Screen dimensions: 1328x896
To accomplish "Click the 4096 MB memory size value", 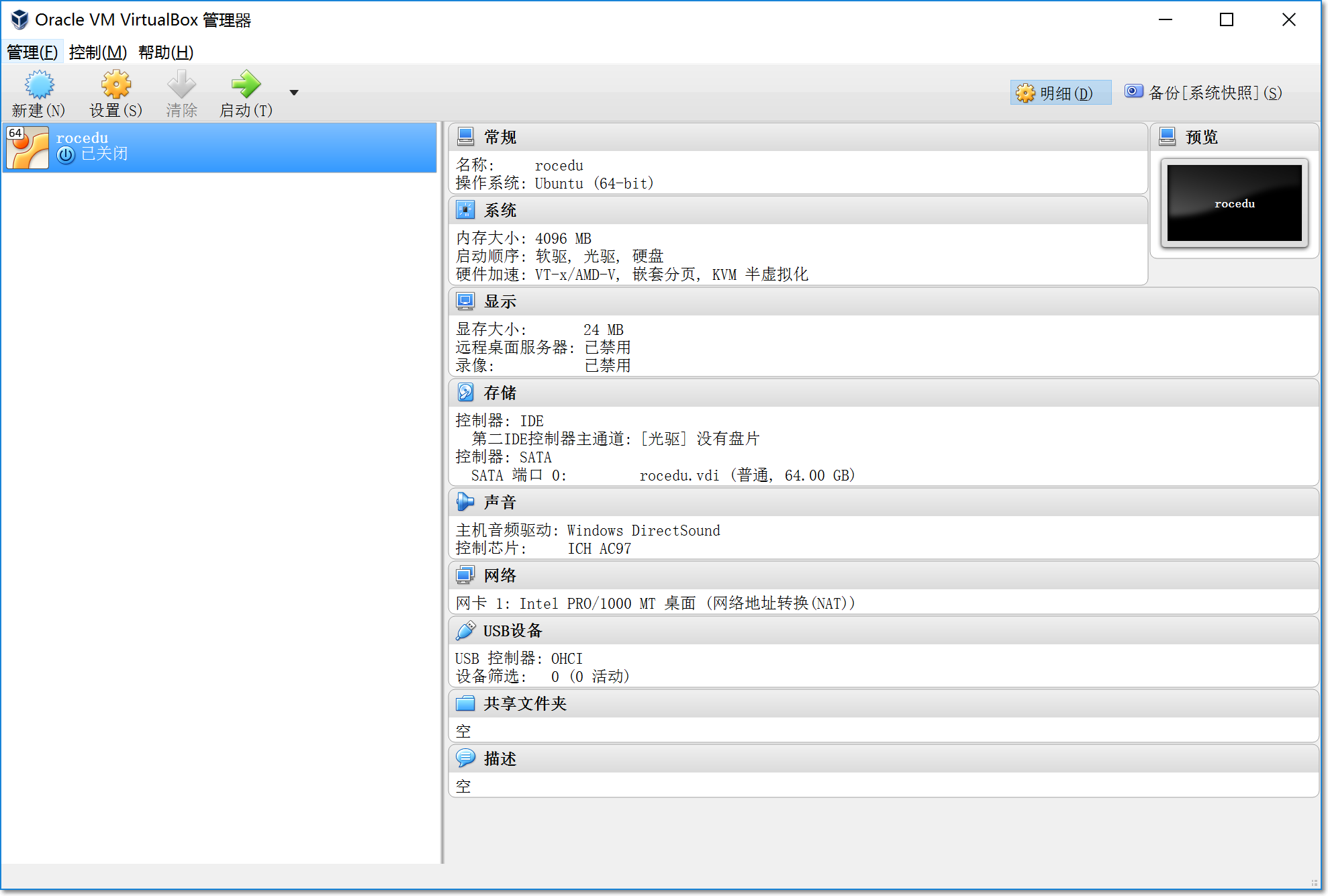I will 563,238.
